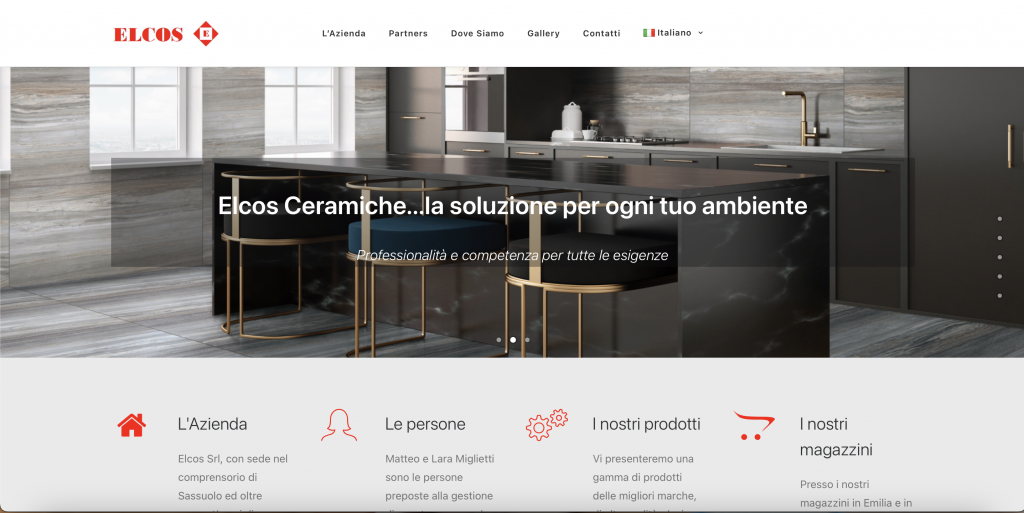1024x513 pixels.
Task: Click the red diamond E emblem of the logo
Action: coord(206,33)
